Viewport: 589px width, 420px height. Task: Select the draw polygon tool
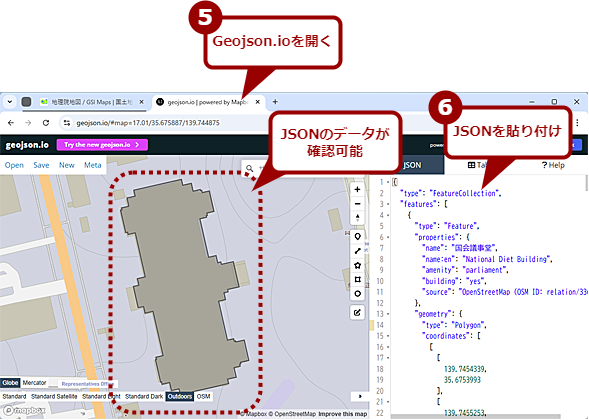point(357,265)
